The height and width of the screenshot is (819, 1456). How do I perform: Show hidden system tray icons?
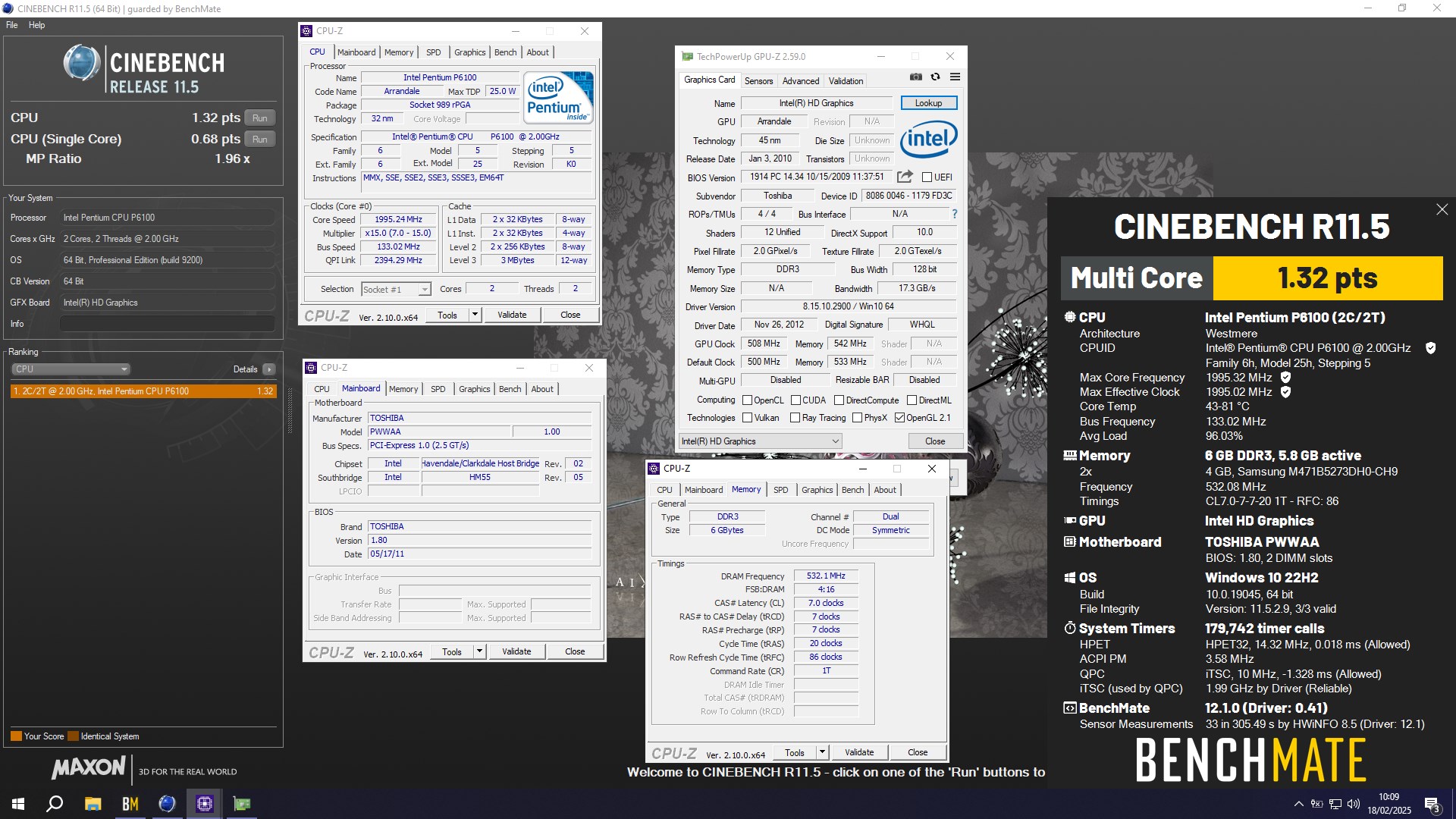pos(1298,804)
